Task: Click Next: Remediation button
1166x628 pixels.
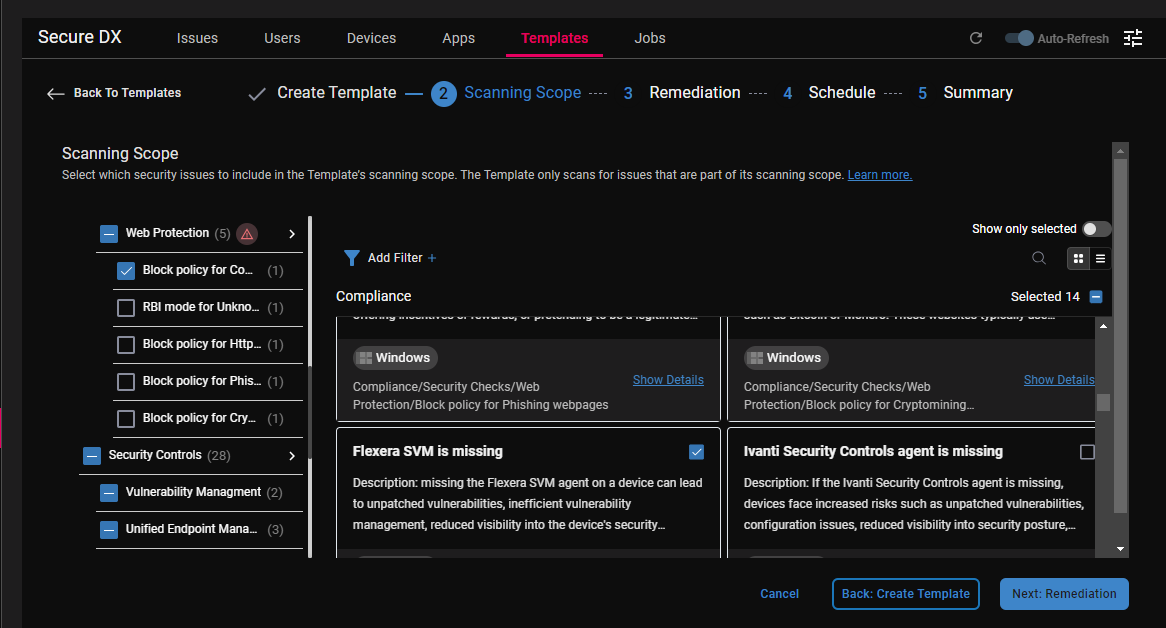Action: pyautogui.click(x=1064, y=594)
